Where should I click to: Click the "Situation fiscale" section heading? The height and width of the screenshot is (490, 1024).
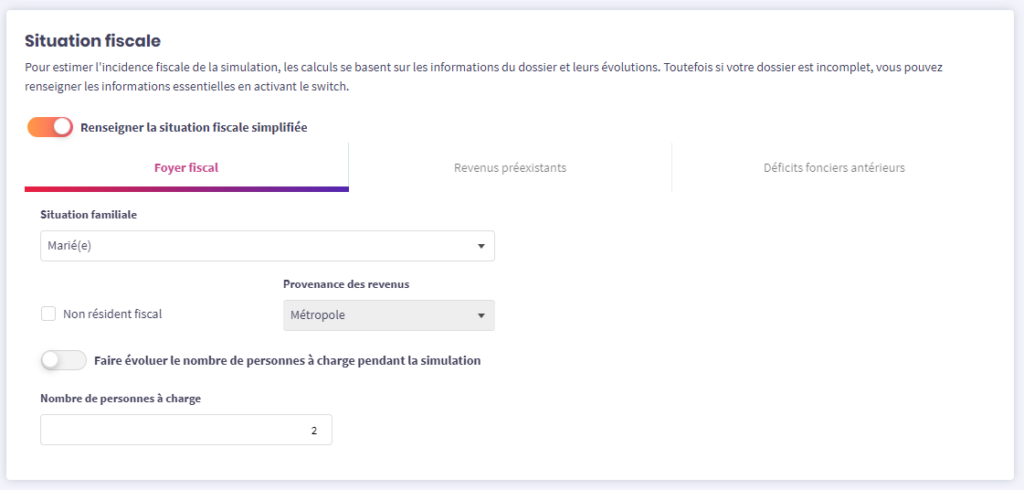pyautogui.click(x=93, y=41)
